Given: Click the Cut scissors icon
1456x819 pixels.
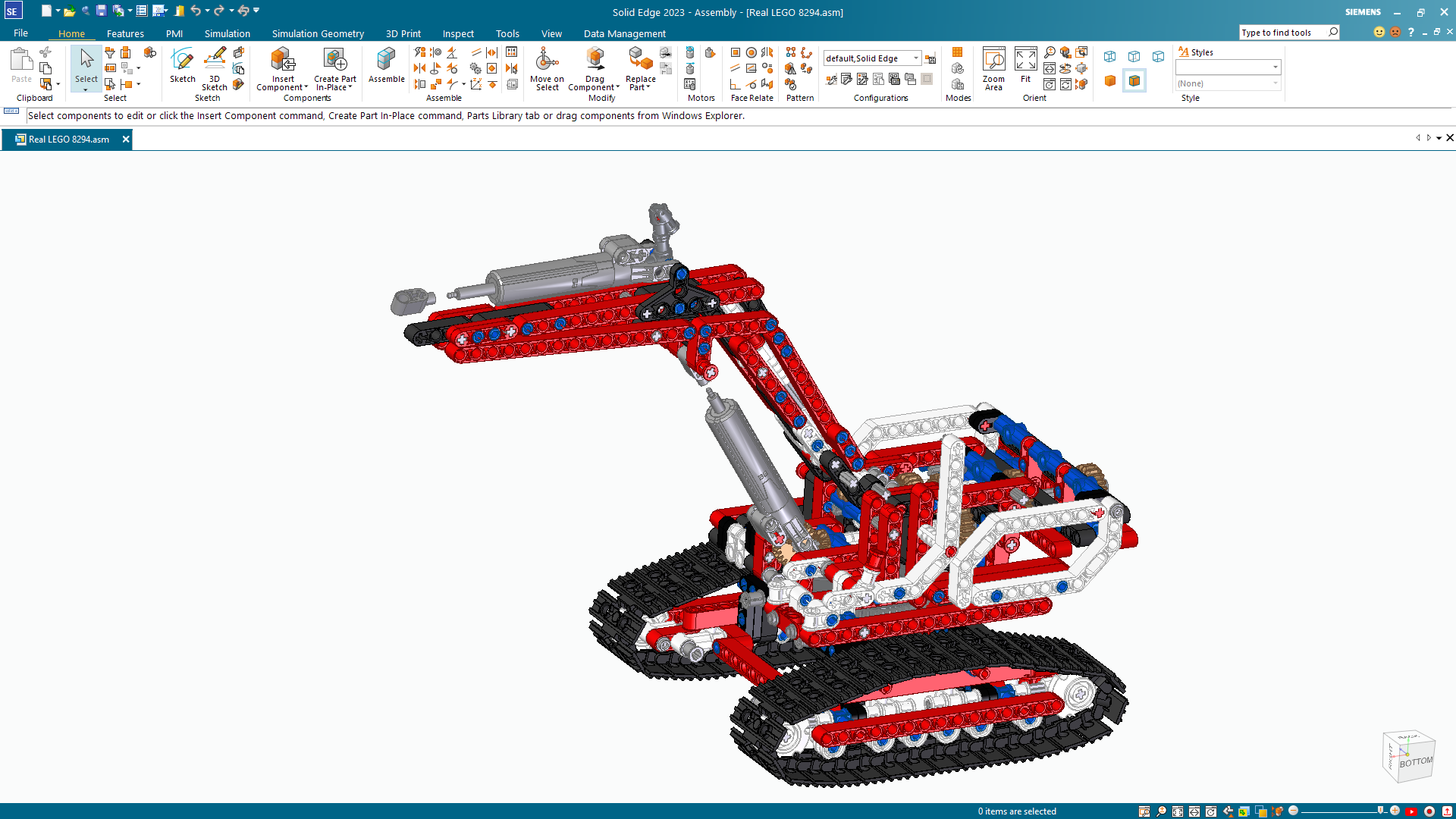Looking at the screenshot, I should pos(45,52).
